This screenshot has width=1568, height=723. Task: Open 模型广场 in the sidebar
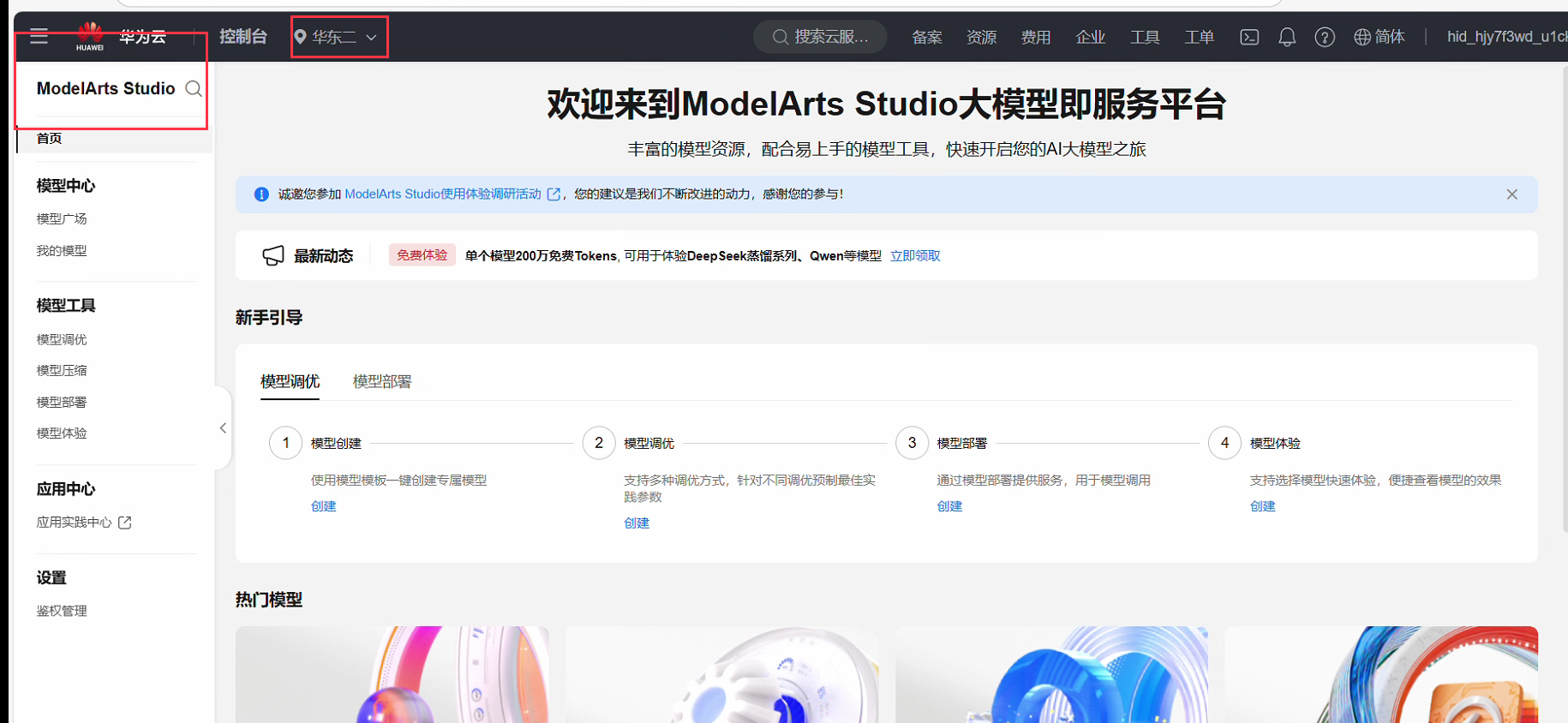point(62,218)
